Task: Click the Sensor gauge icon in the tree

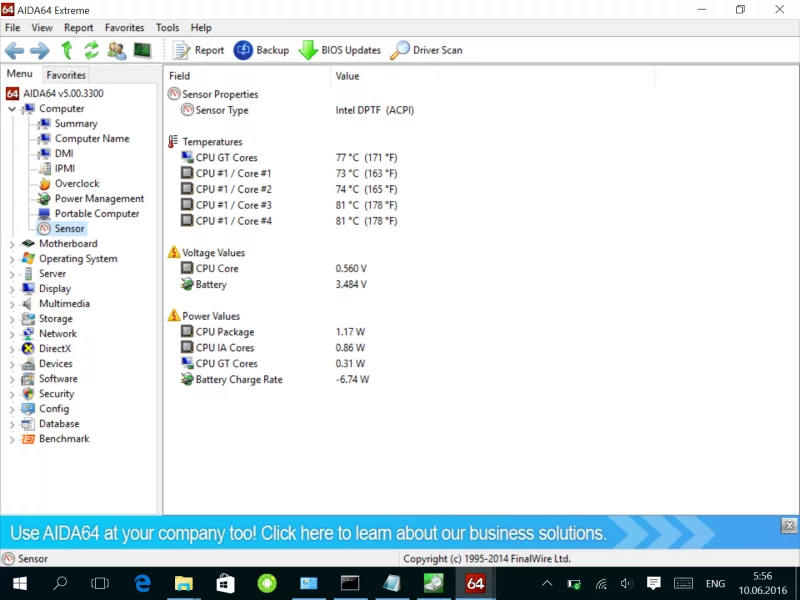Action: click(44, 229)
